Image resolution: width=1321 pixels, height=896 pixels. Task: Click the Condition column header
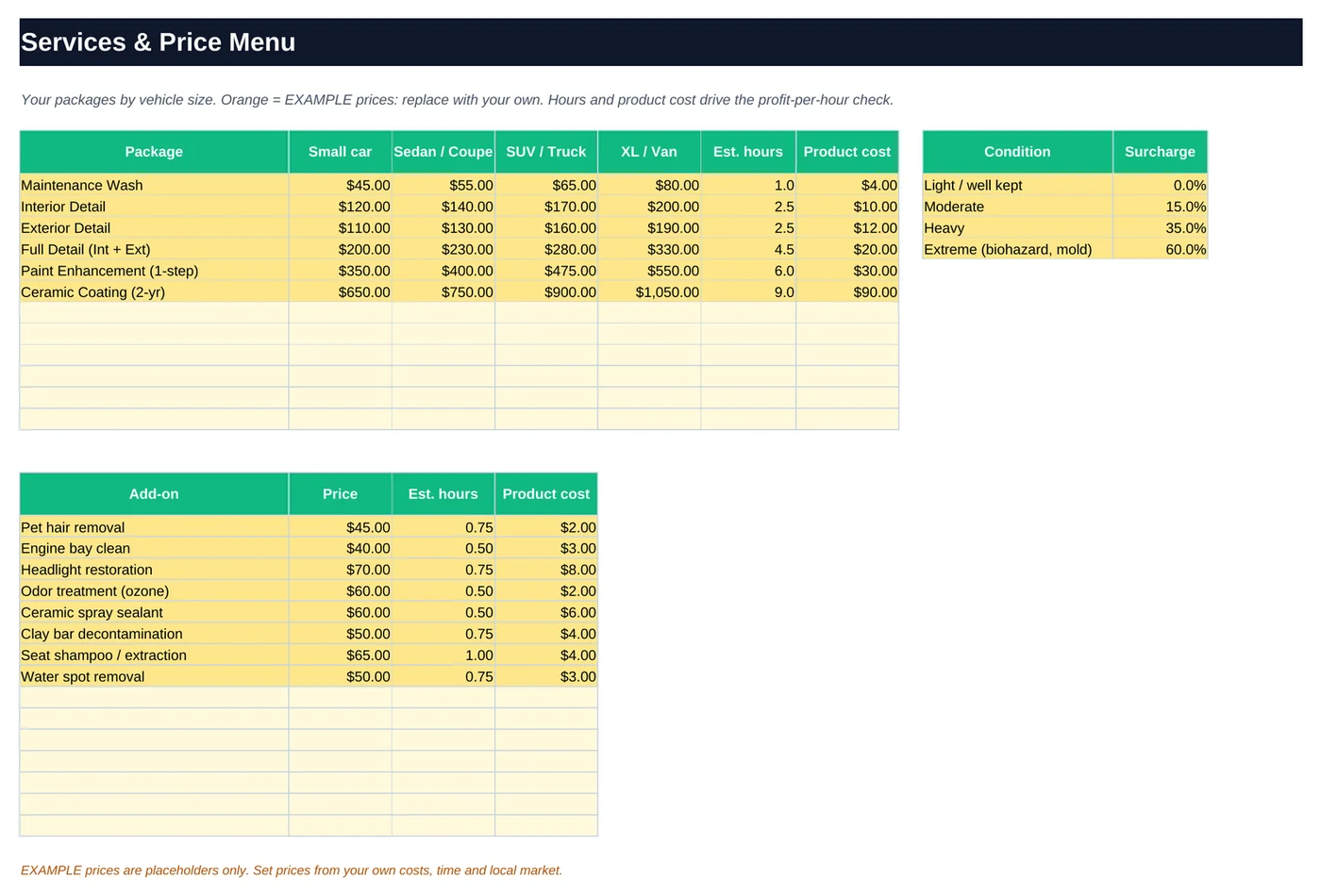(1017, 152)
